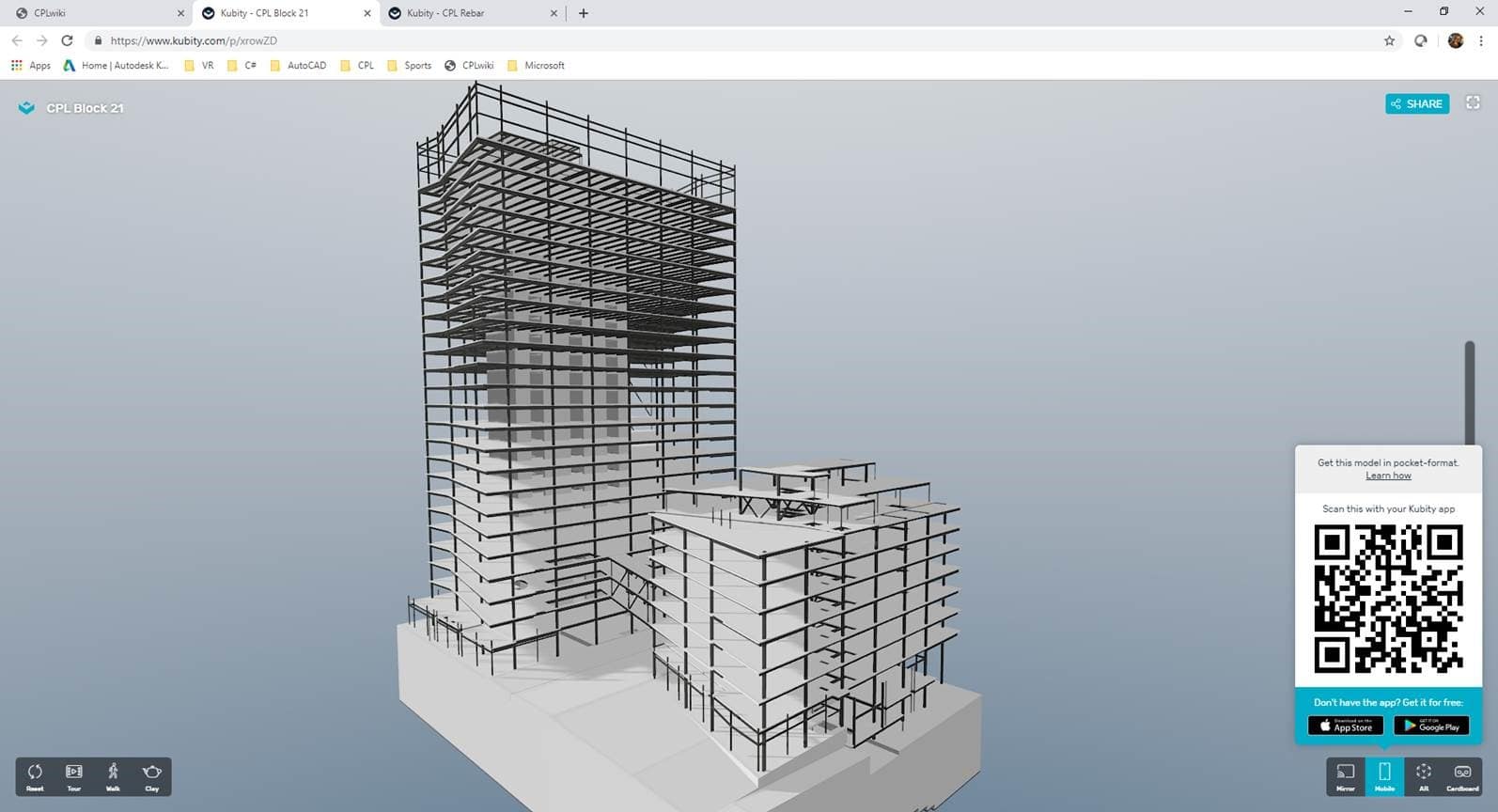Toggle the Mobile QR panel

(x=1384, y=776)
